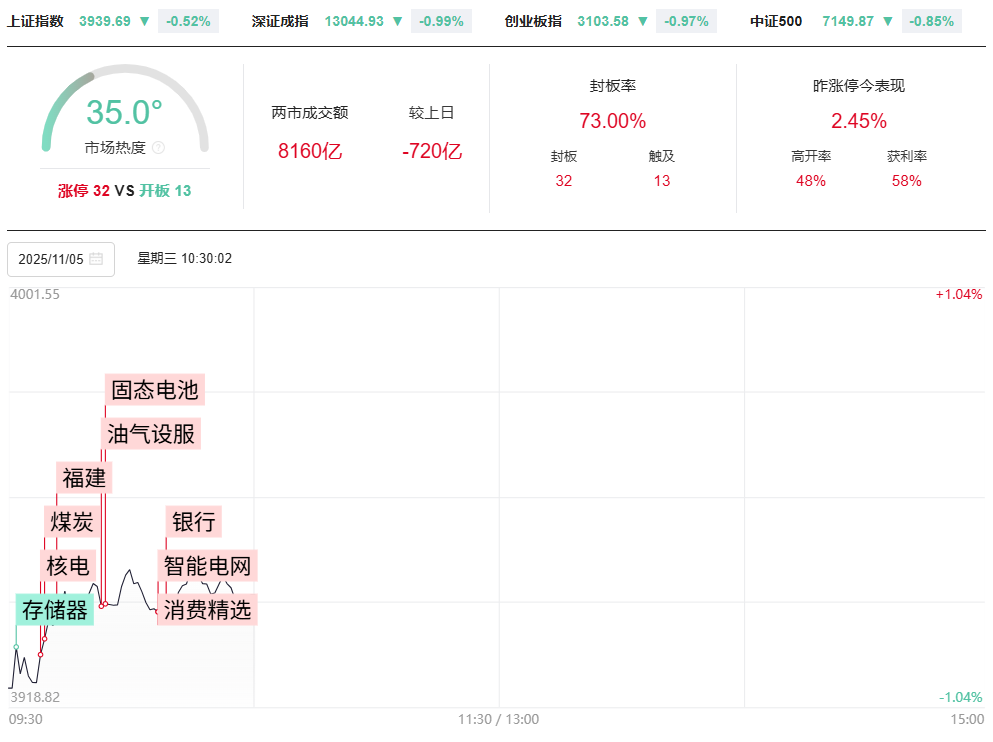Click the 8160亿 turnover value
Viewport: 993px width, 742px height.
click(310, 151)
